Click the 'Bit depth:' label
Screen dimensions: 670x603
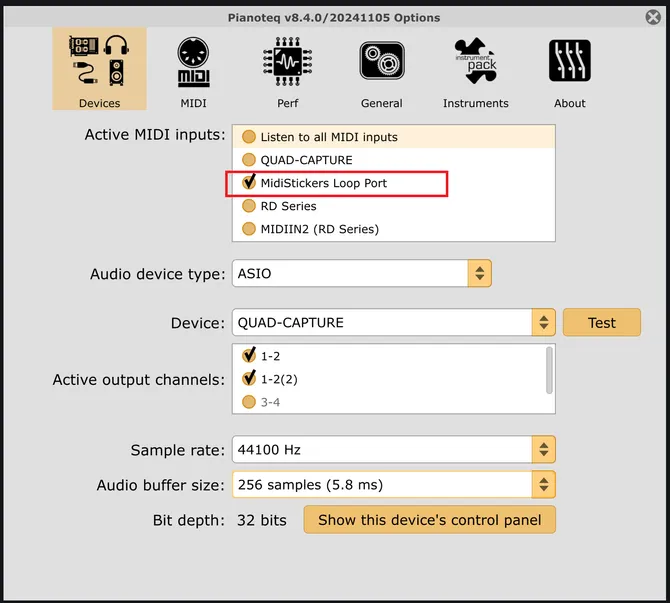coord(188,520)
